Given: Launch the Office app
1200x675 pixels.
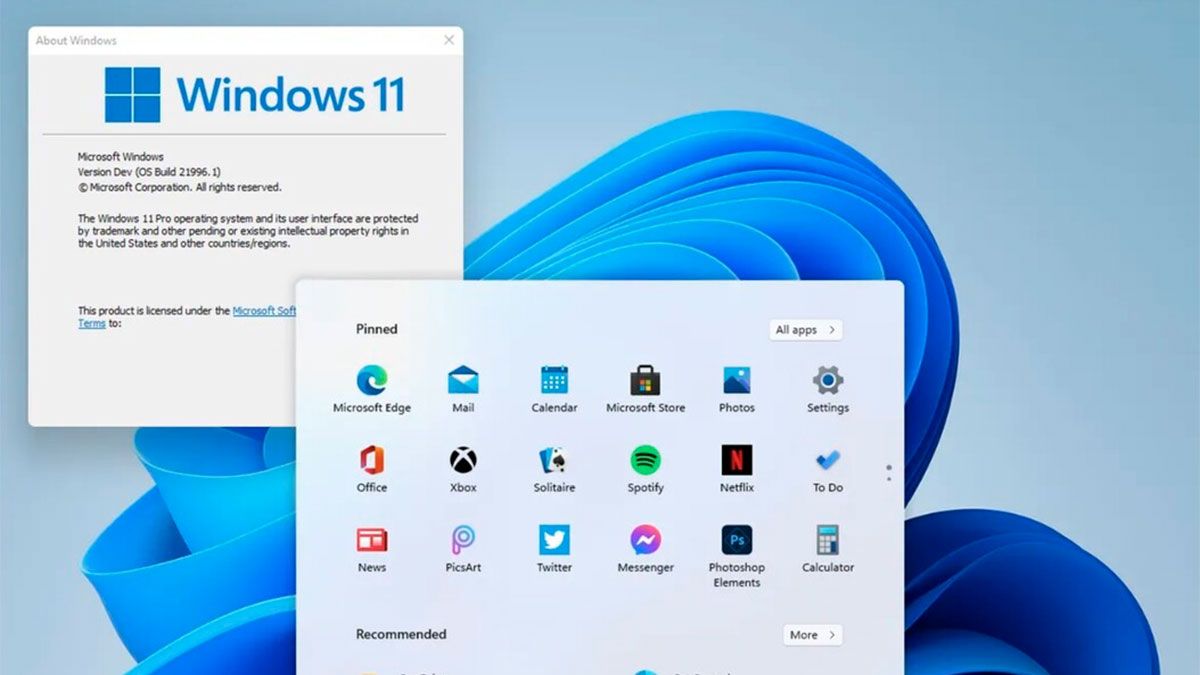Looking at the screenshot, I should 370,461.
